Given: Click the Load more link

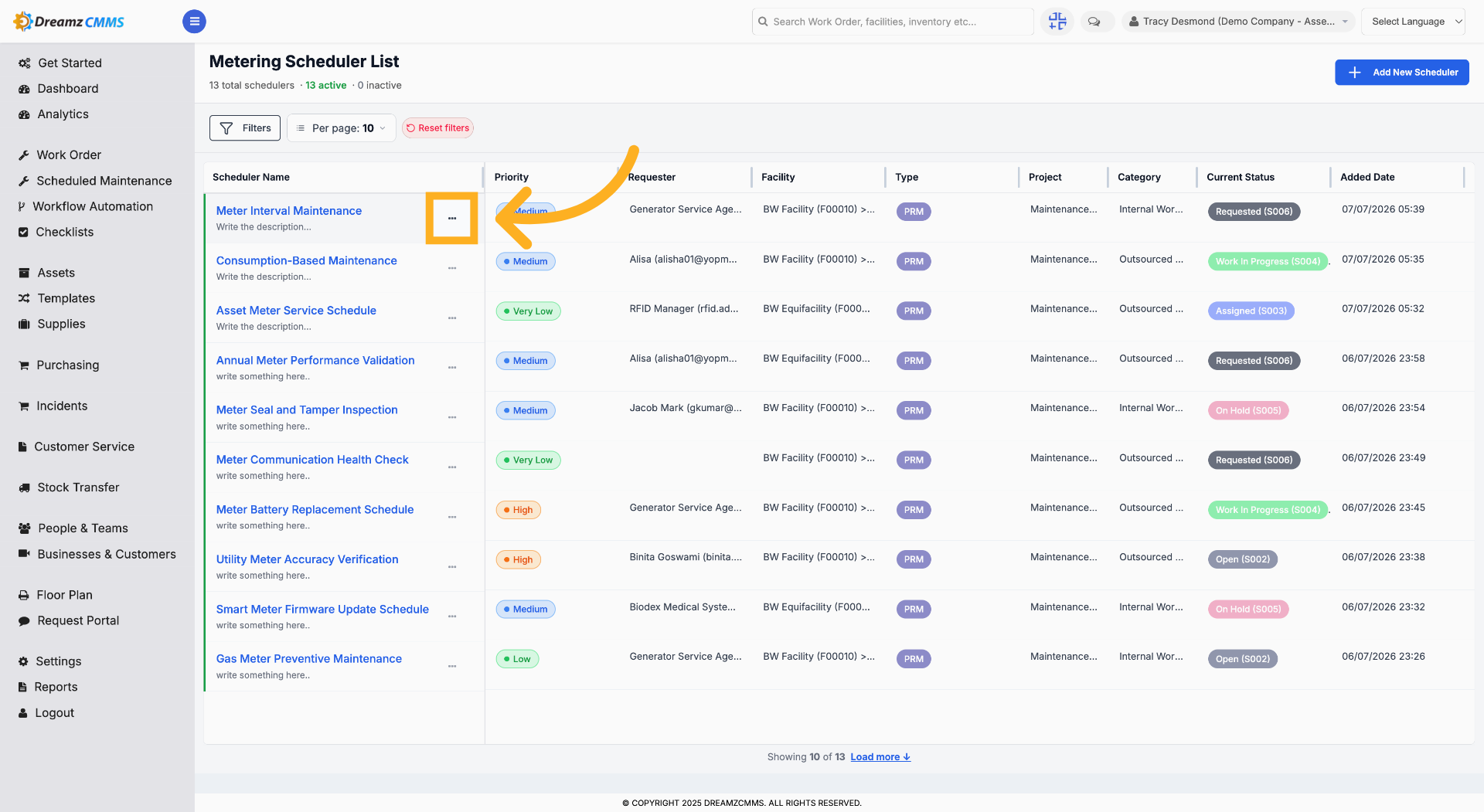Looking at the screenshot, I should [880, 757].
